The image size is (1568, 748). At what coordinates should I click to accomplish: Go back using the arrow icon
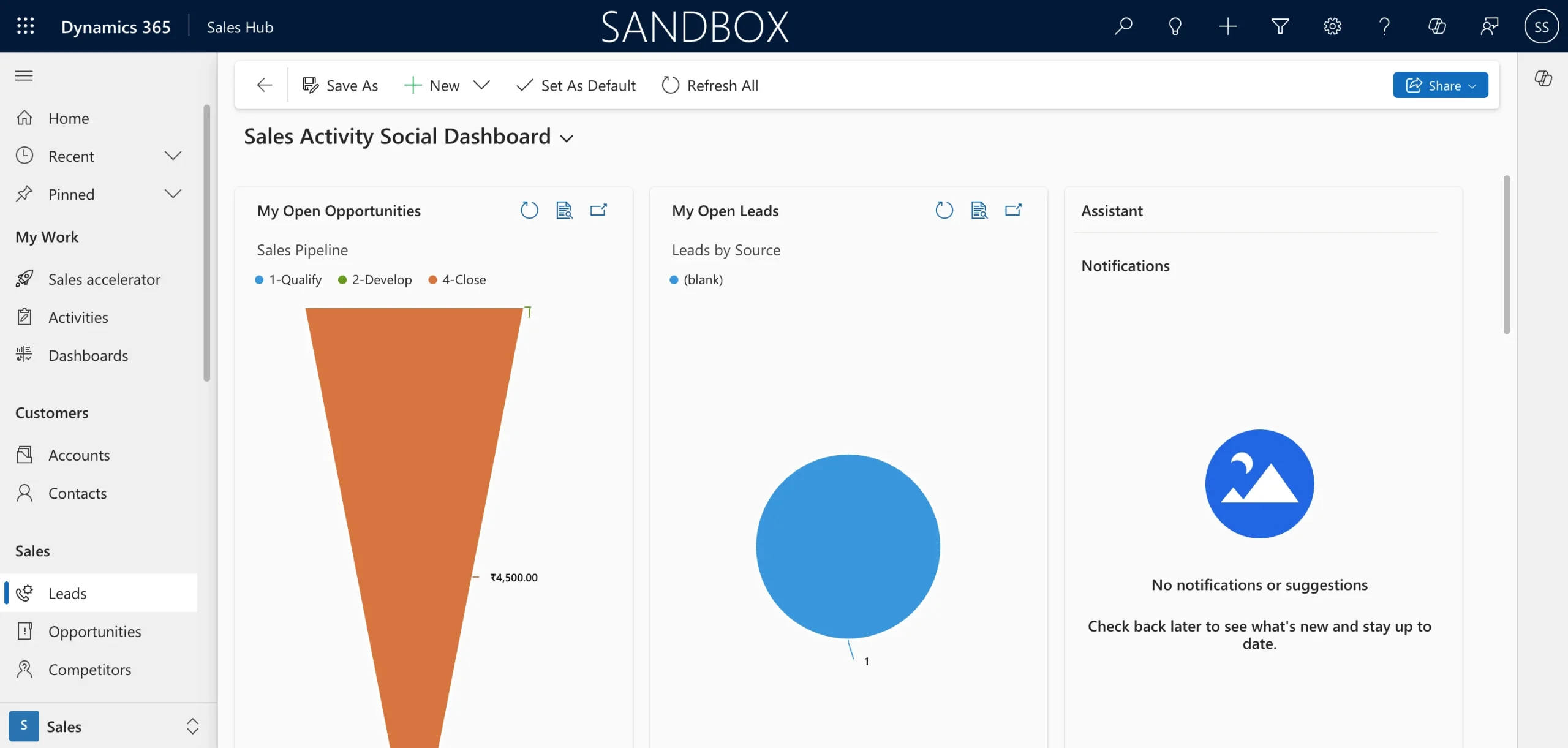click(264, 85)
